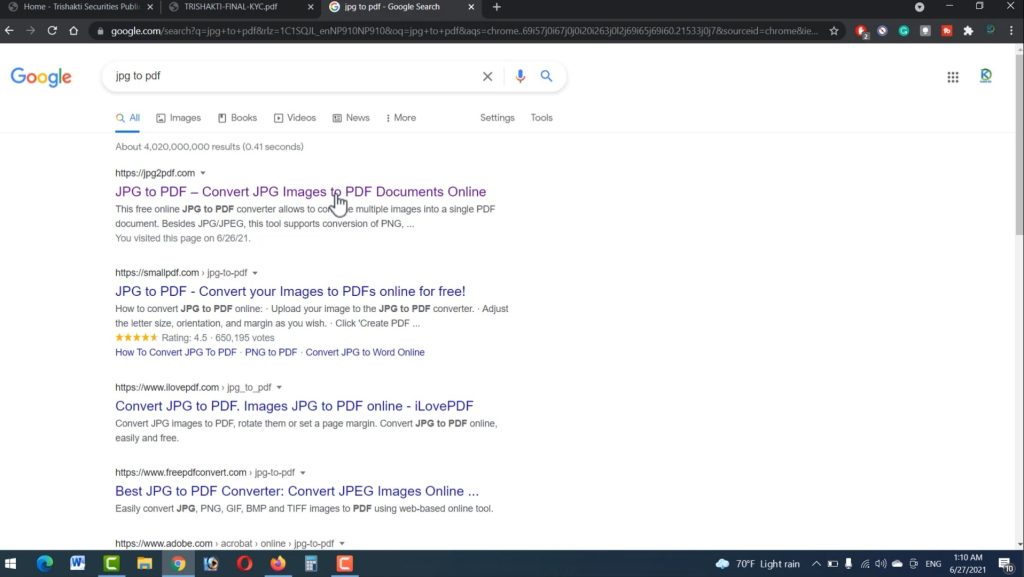
Task: Open the More search filters menu
Action: click(x=401, y=117)
